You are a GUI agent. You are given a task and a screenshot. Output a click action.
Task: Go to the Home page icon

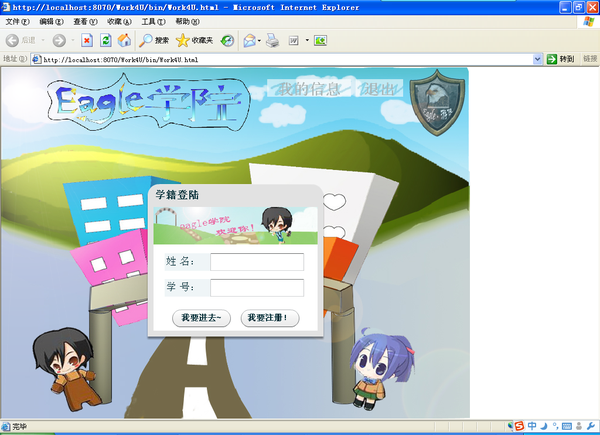124,40
